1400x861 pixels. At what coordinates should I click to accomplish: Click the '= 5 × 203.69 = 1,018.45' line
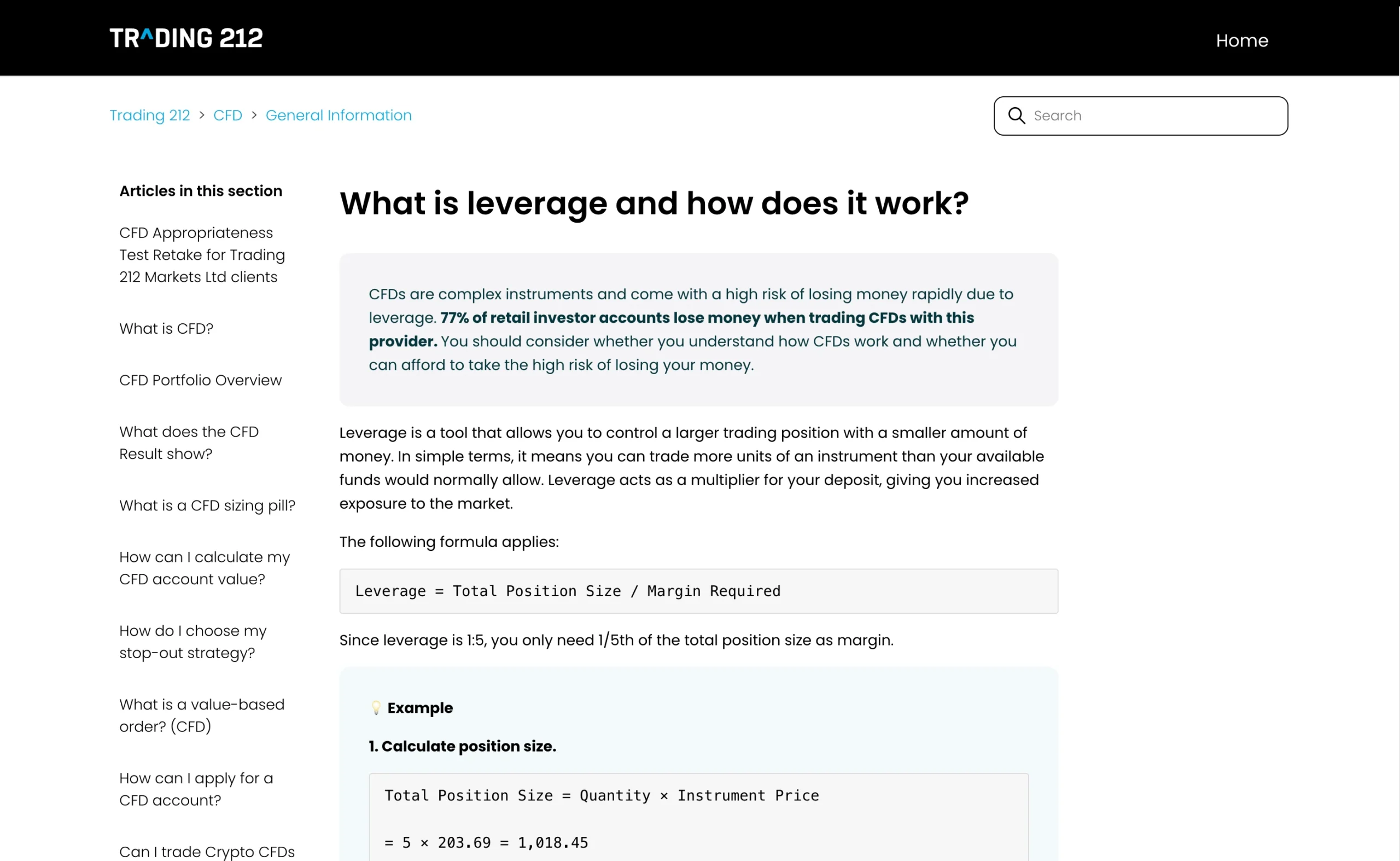pyautogui.click(x=486, y=842)
